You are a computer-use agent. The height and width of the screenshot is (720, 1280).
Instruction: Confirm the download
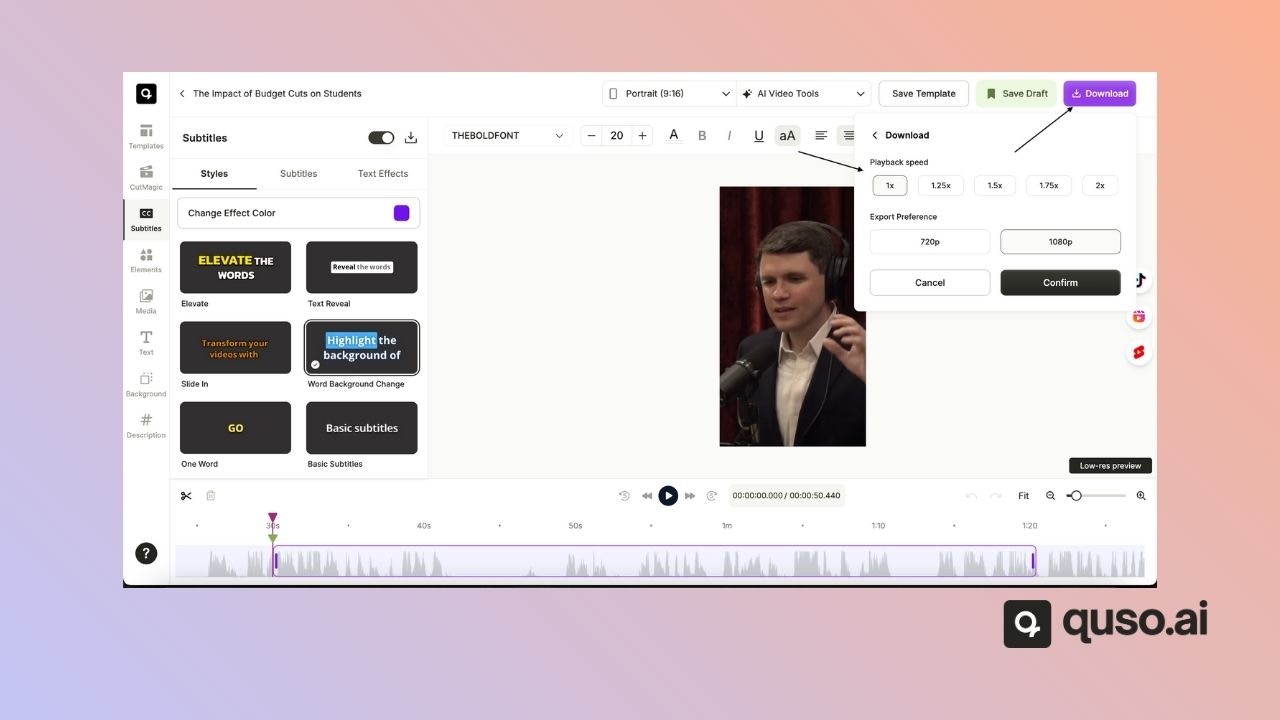tap(1061, 283)
